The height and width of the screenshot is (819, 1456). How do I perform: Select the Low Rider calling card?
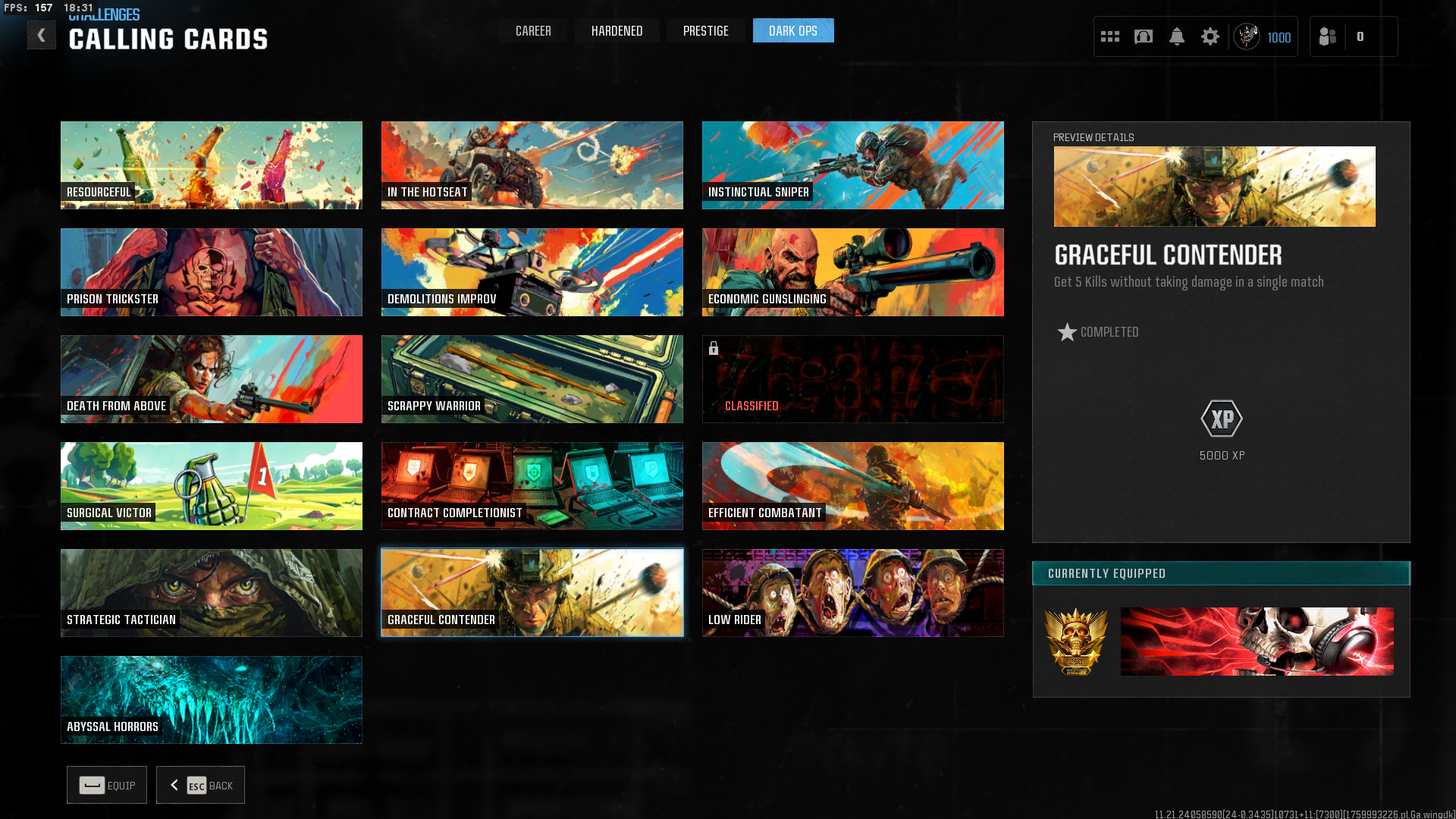click(x=852, y=593)
